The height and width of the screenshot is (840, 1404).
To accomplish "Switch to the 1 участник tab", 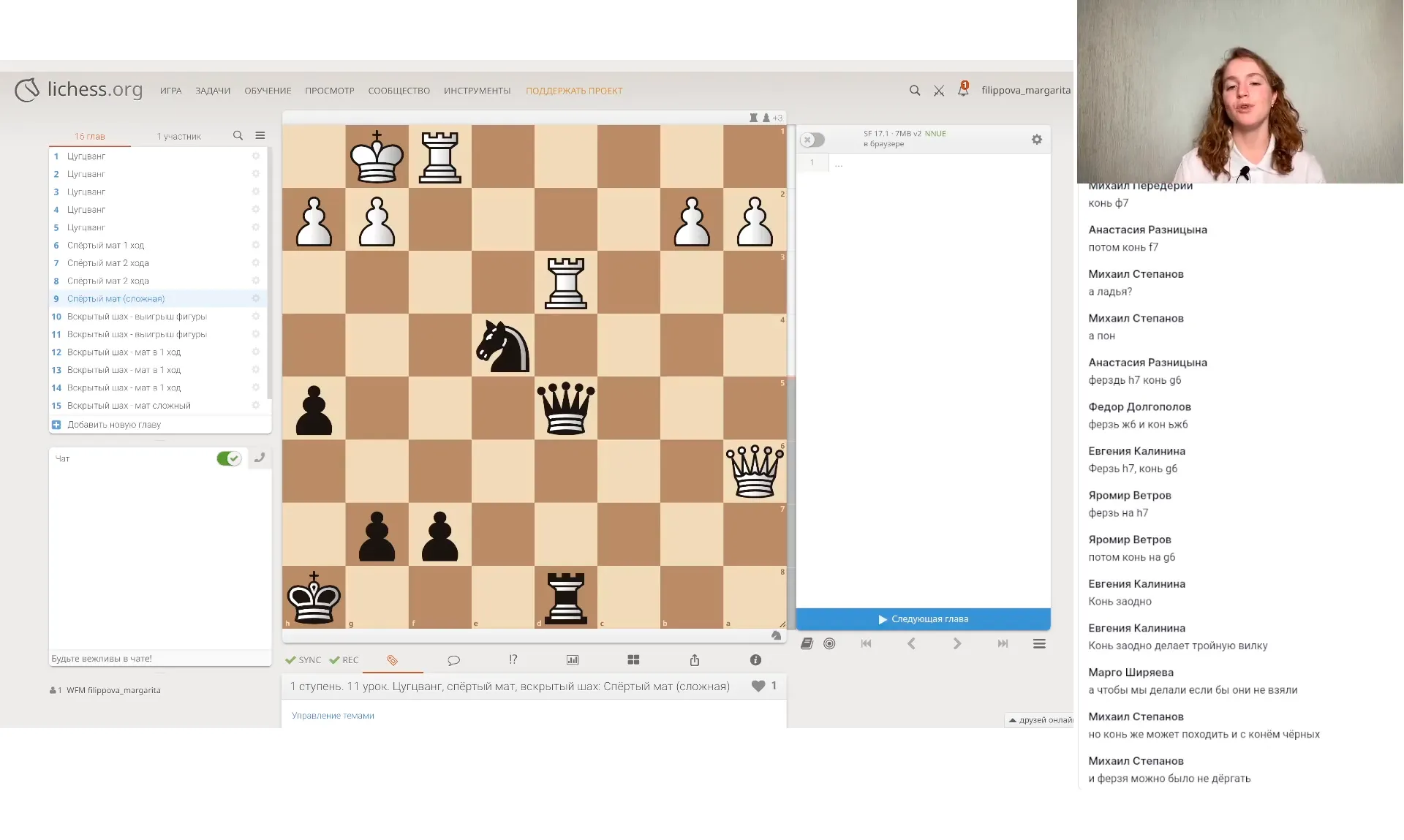I will point(178,137).
